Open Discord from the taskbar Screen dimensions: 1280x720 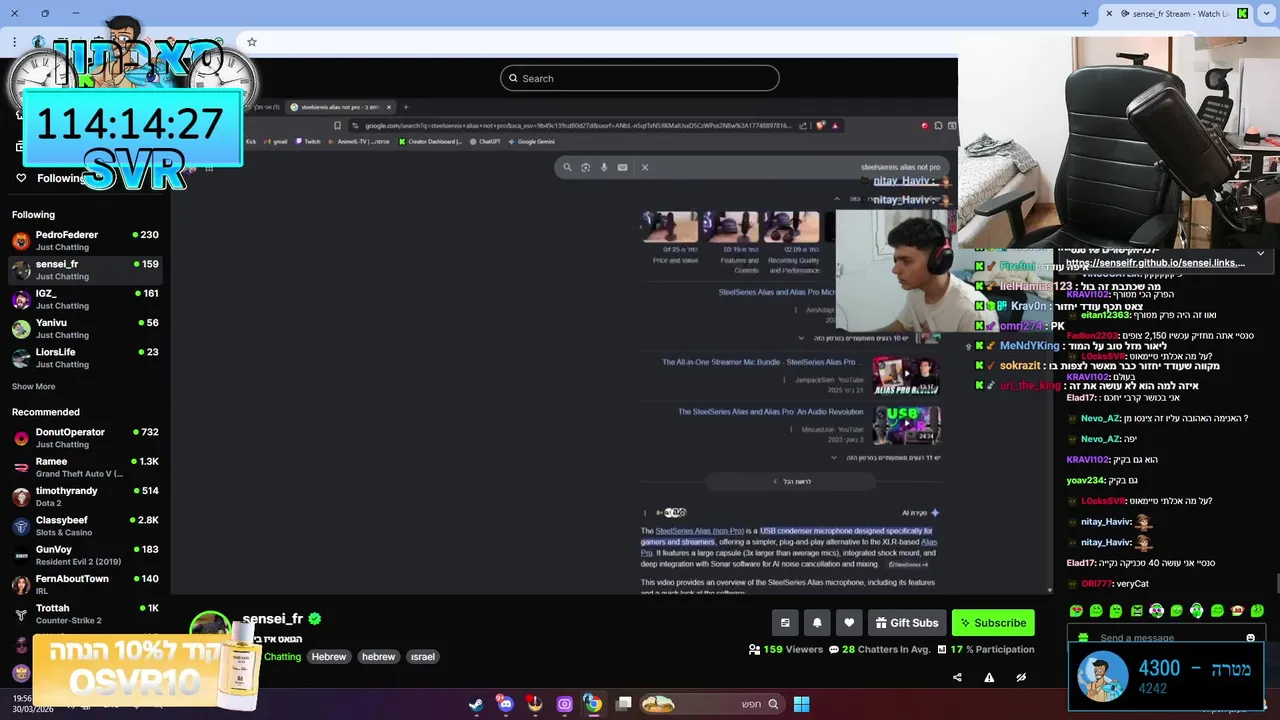505,704
